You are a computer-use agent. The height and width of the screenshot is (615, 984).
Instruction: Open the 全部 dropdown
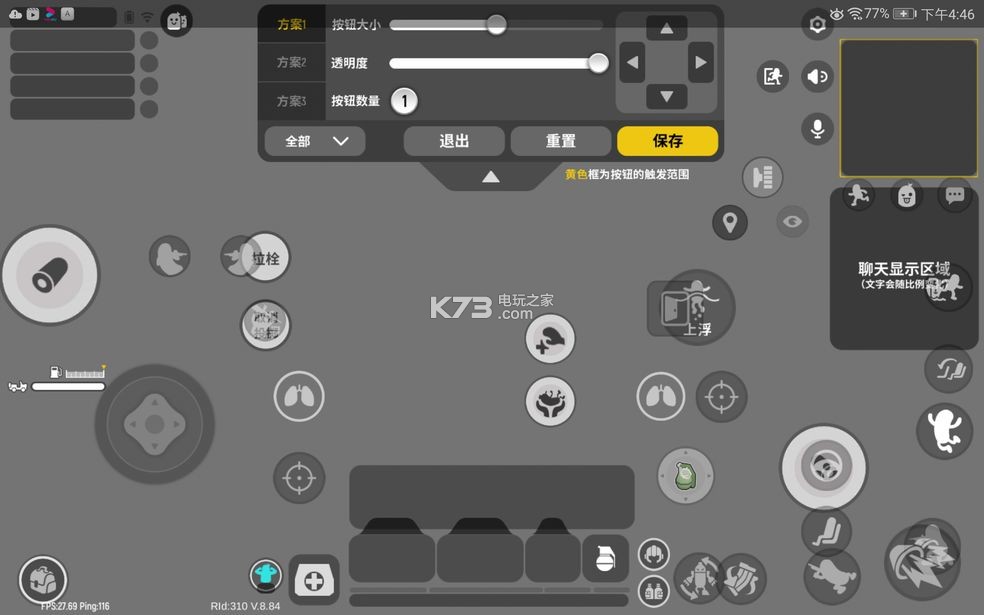click(x=315, y=141)
